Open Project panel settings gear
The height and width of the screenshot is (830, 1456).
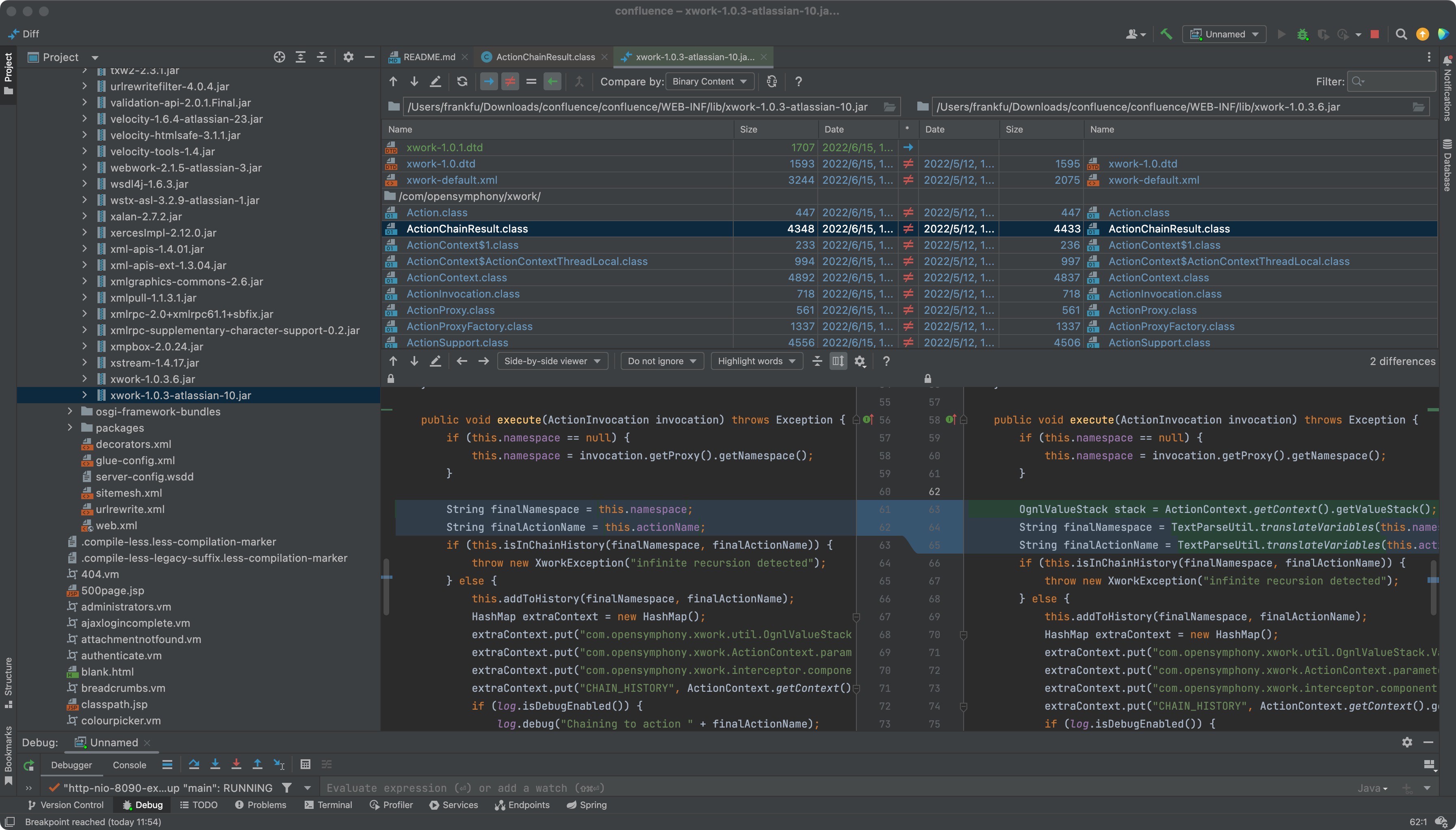click(x=348, y=57)
